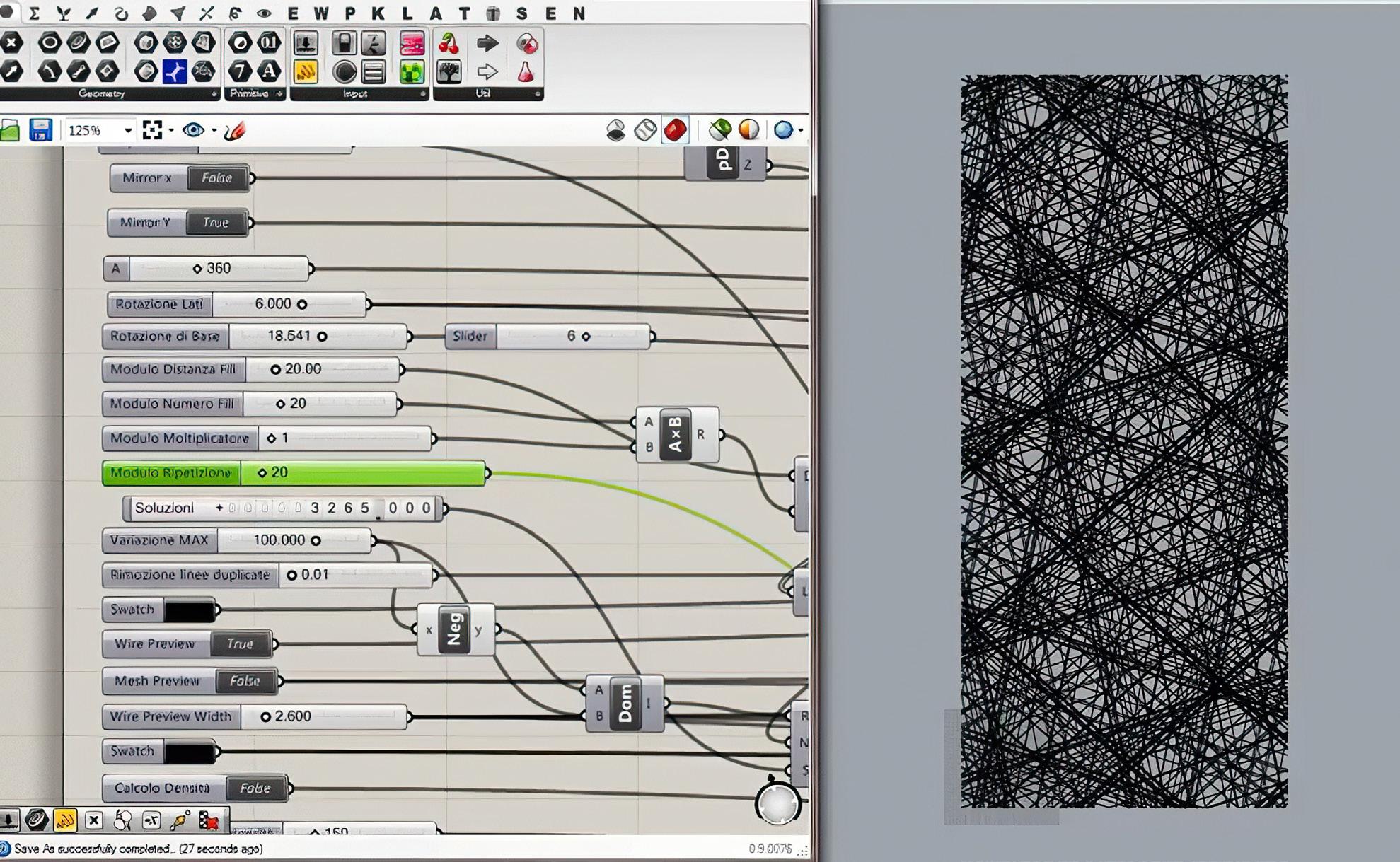
Task: Open the zoom extents dropdown arrow
Action: (171, 131)
